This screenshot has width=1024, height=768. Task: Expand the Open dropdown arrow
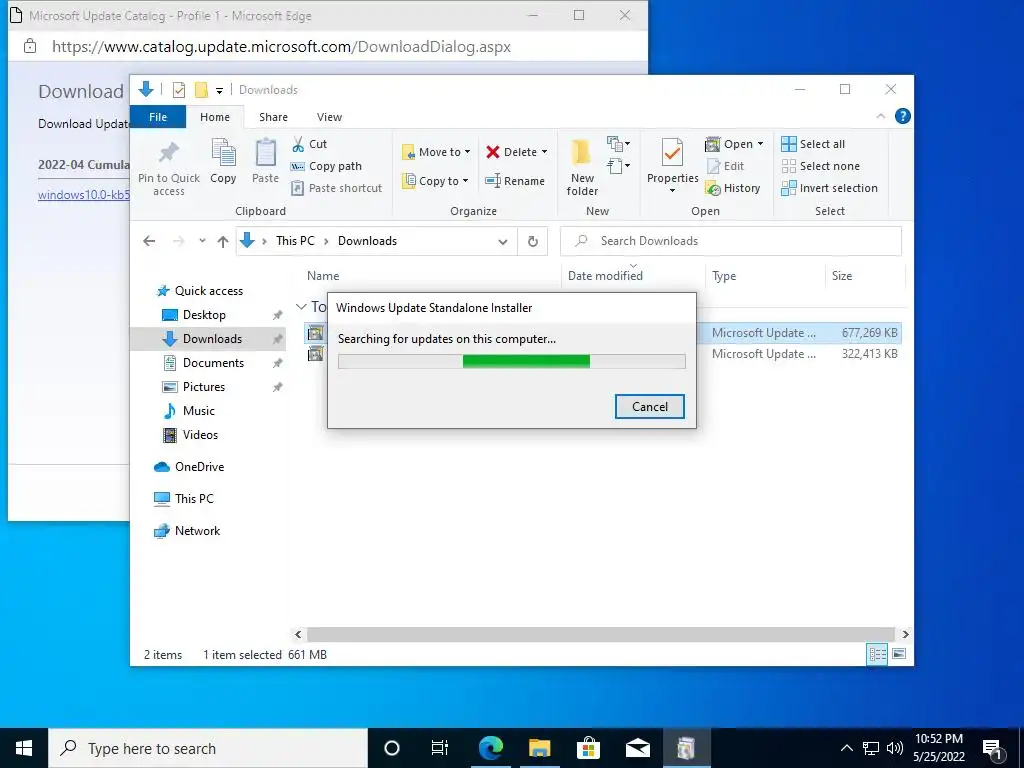tap(760, 144)
